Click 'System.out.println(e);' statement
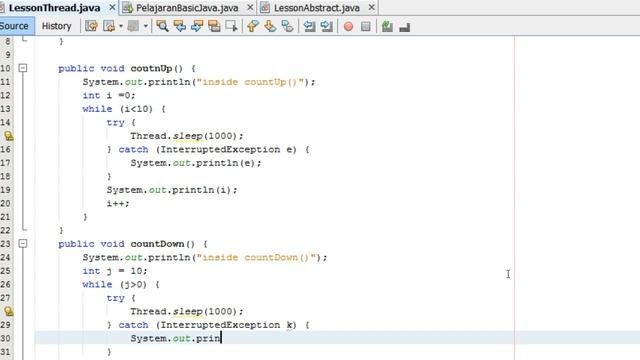 (196, 163)
